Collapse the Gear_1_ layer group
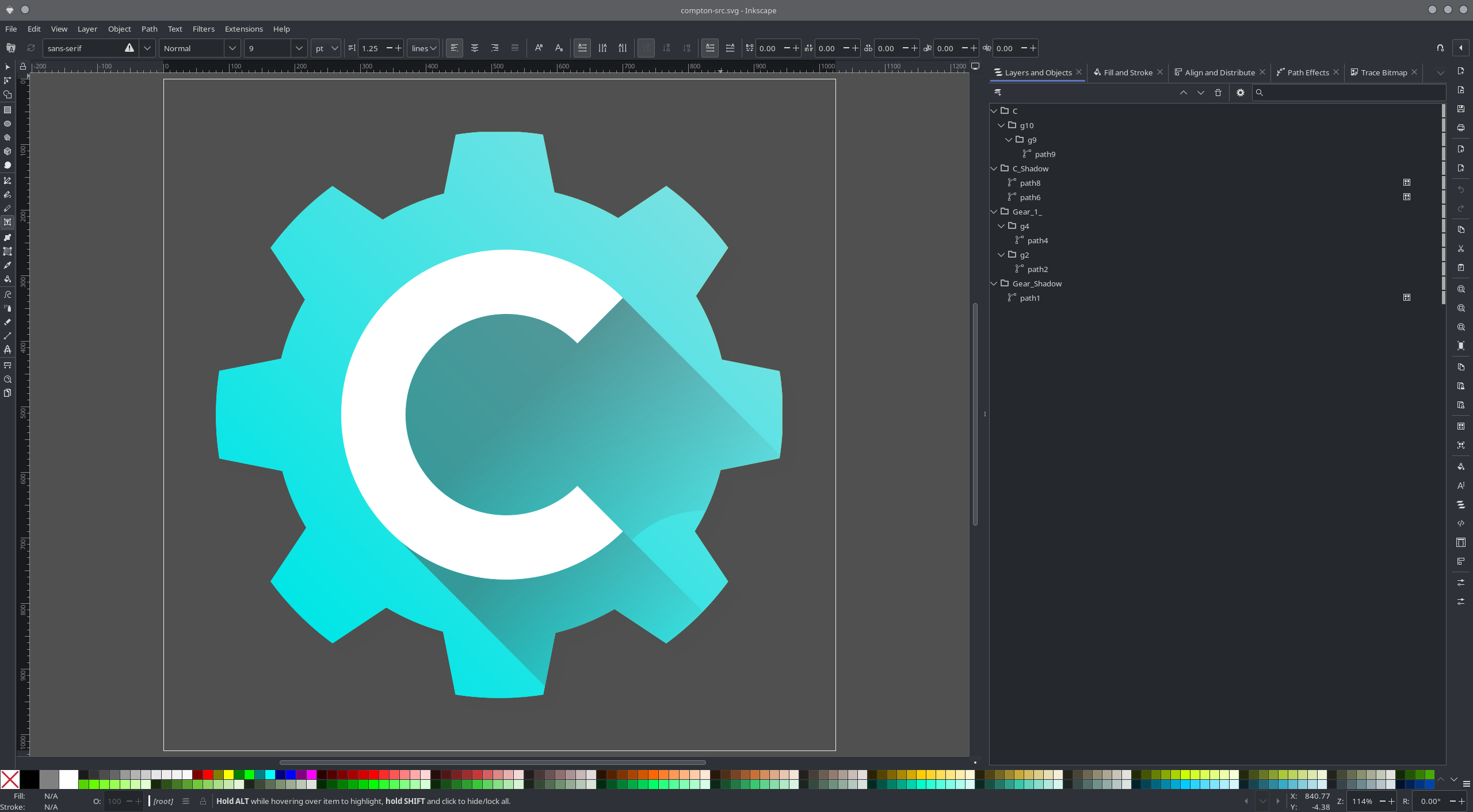This screenshot has height=812, width=1473. tap(994, 212)
